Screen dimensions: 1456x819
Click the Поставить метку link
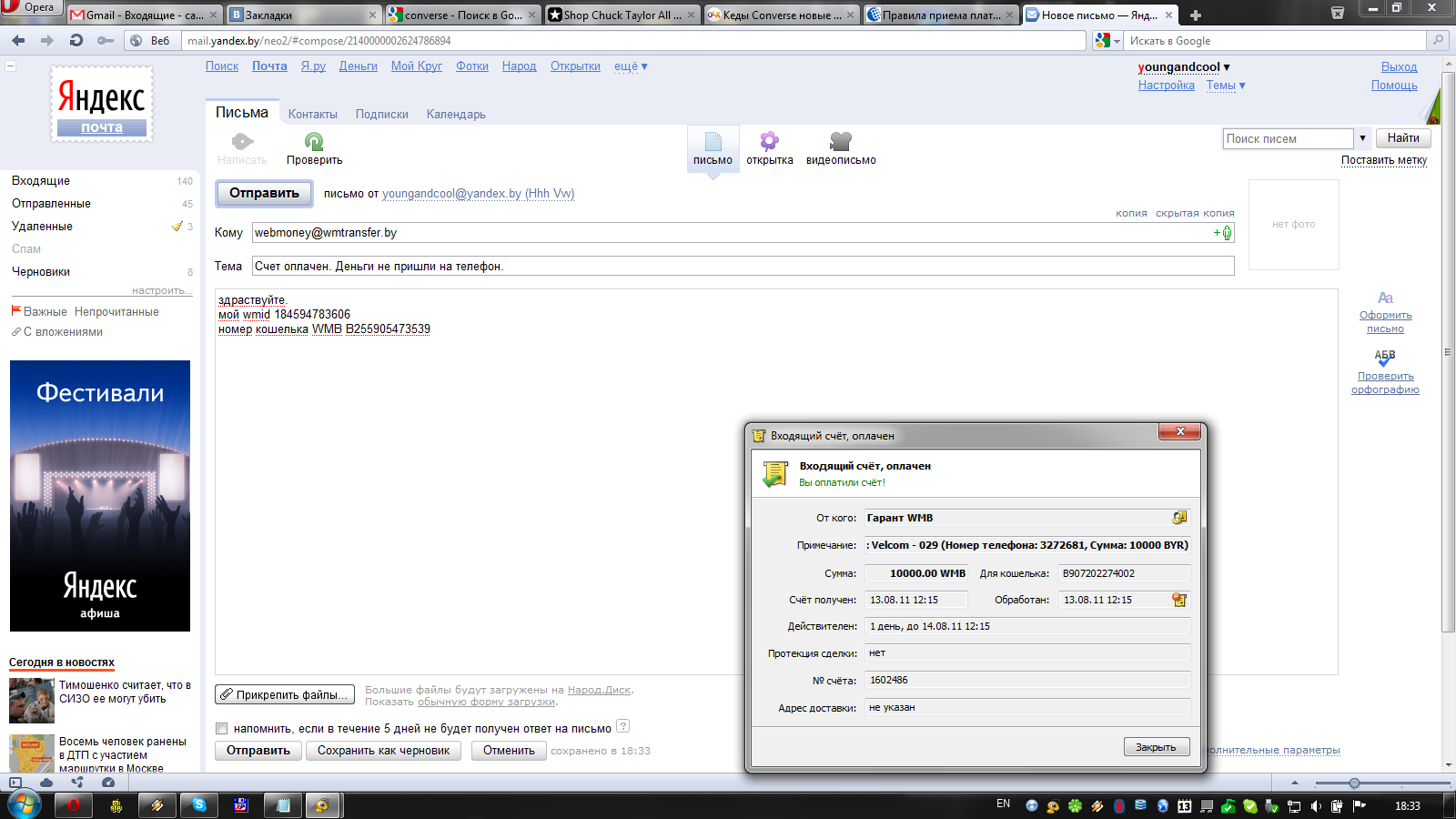[x=1383, y=160]
